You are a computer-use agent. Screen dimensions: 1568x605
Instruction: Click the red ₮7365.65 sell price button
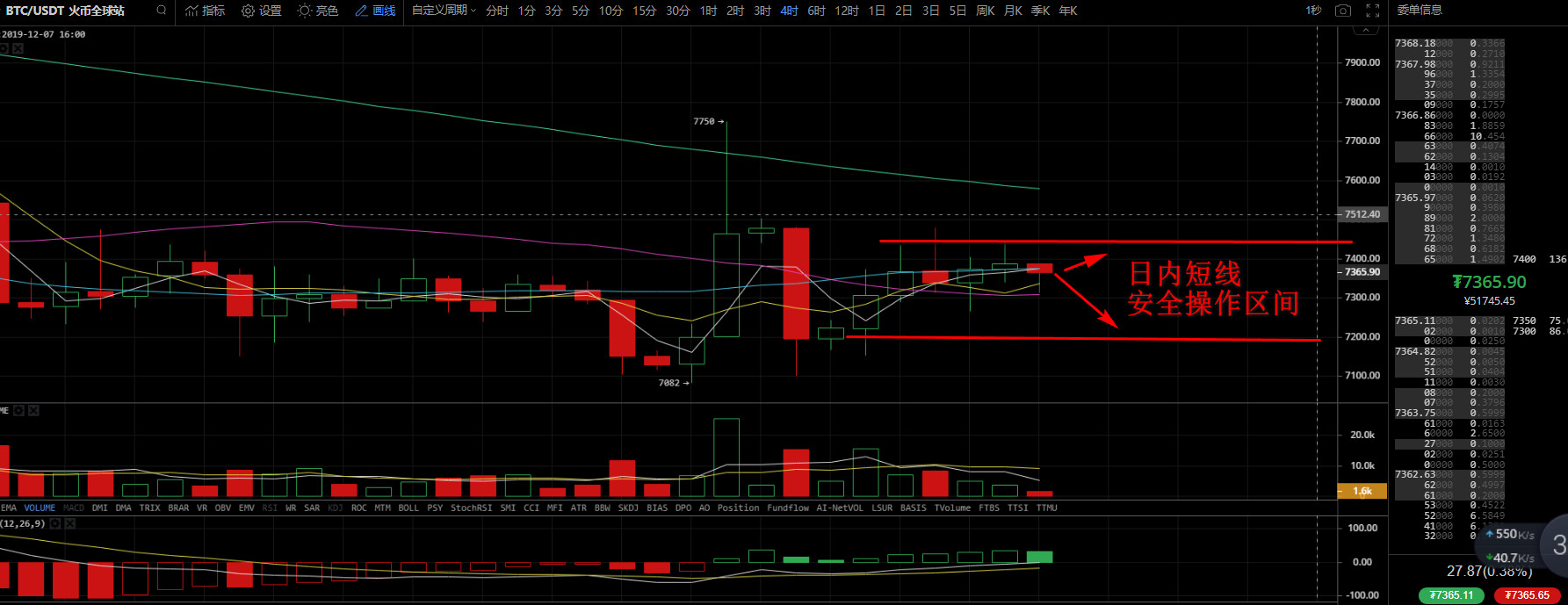1527,595
